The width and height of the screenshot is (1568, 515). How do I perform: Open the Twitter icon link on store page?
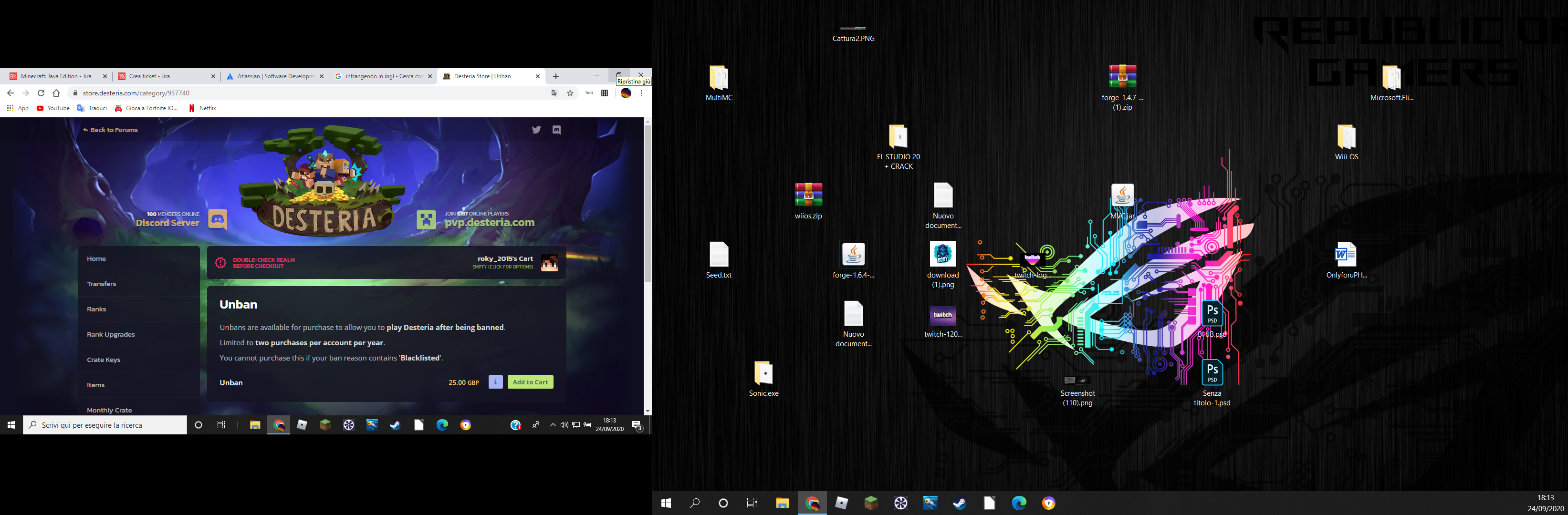click(536, 130)
